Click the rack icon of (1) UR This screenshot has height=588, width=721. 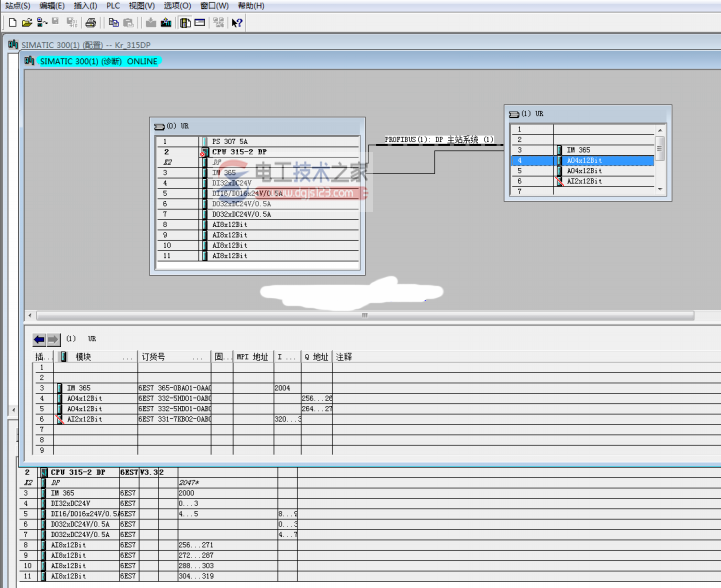click(514, 114)
